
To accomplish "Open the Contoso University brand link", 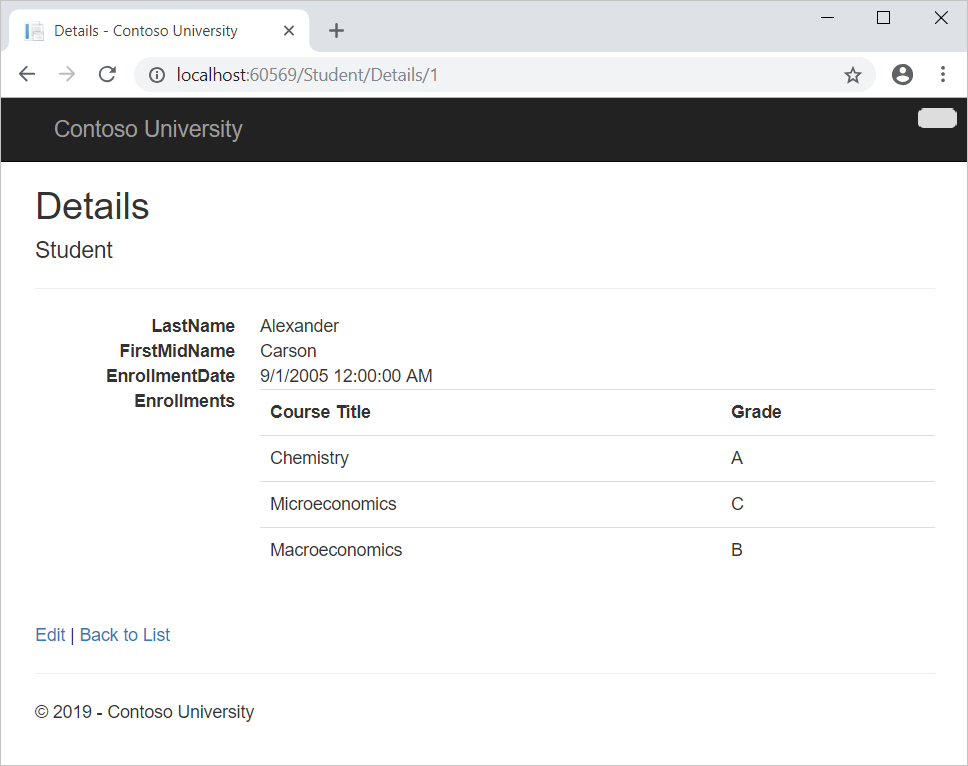I will (x=148, y=129).
